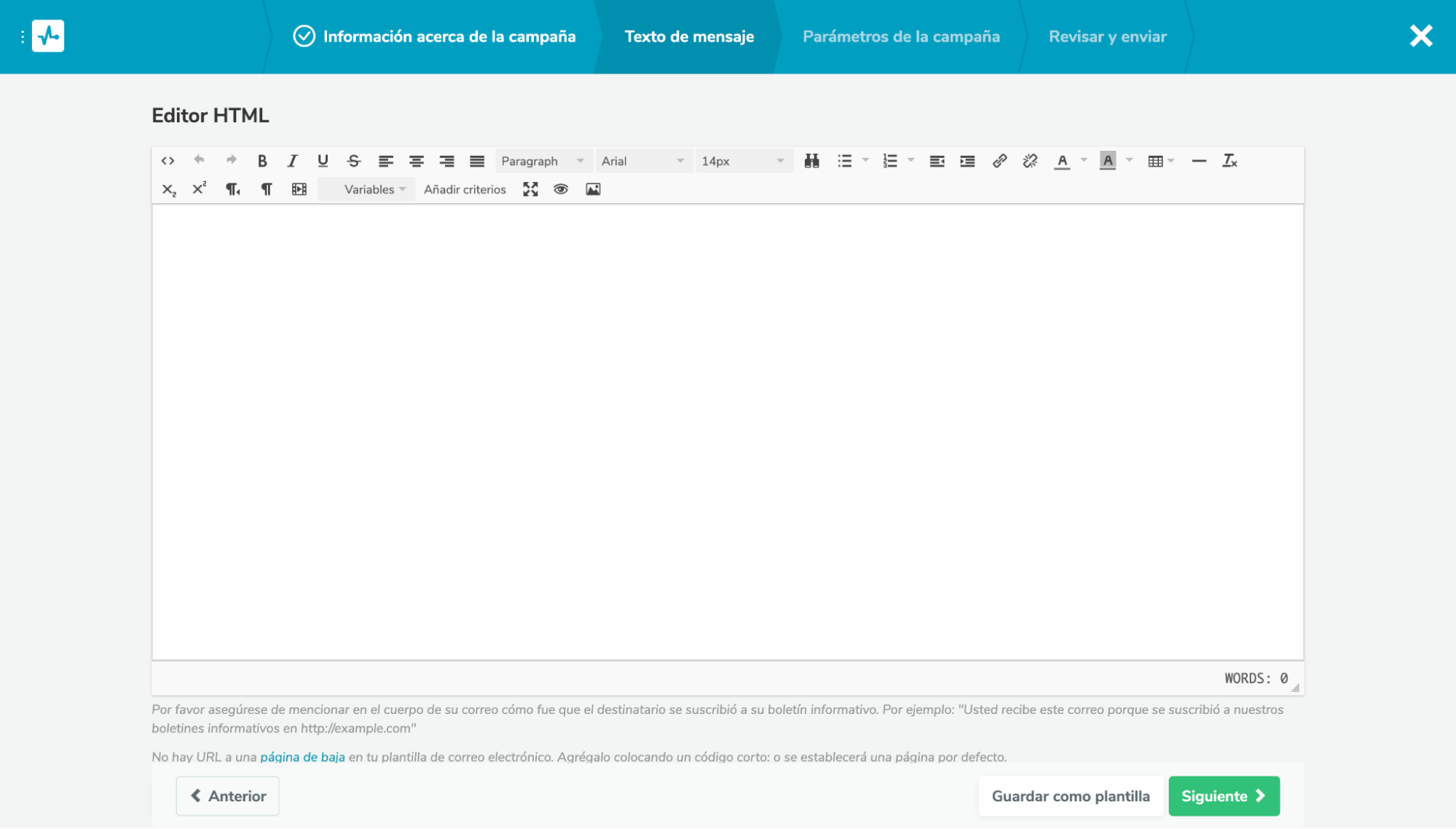Screen dimensions: 1456x829
Task: Open the Paragraph format dropdown
Action: pyautogui.click(x=542, y=161)
